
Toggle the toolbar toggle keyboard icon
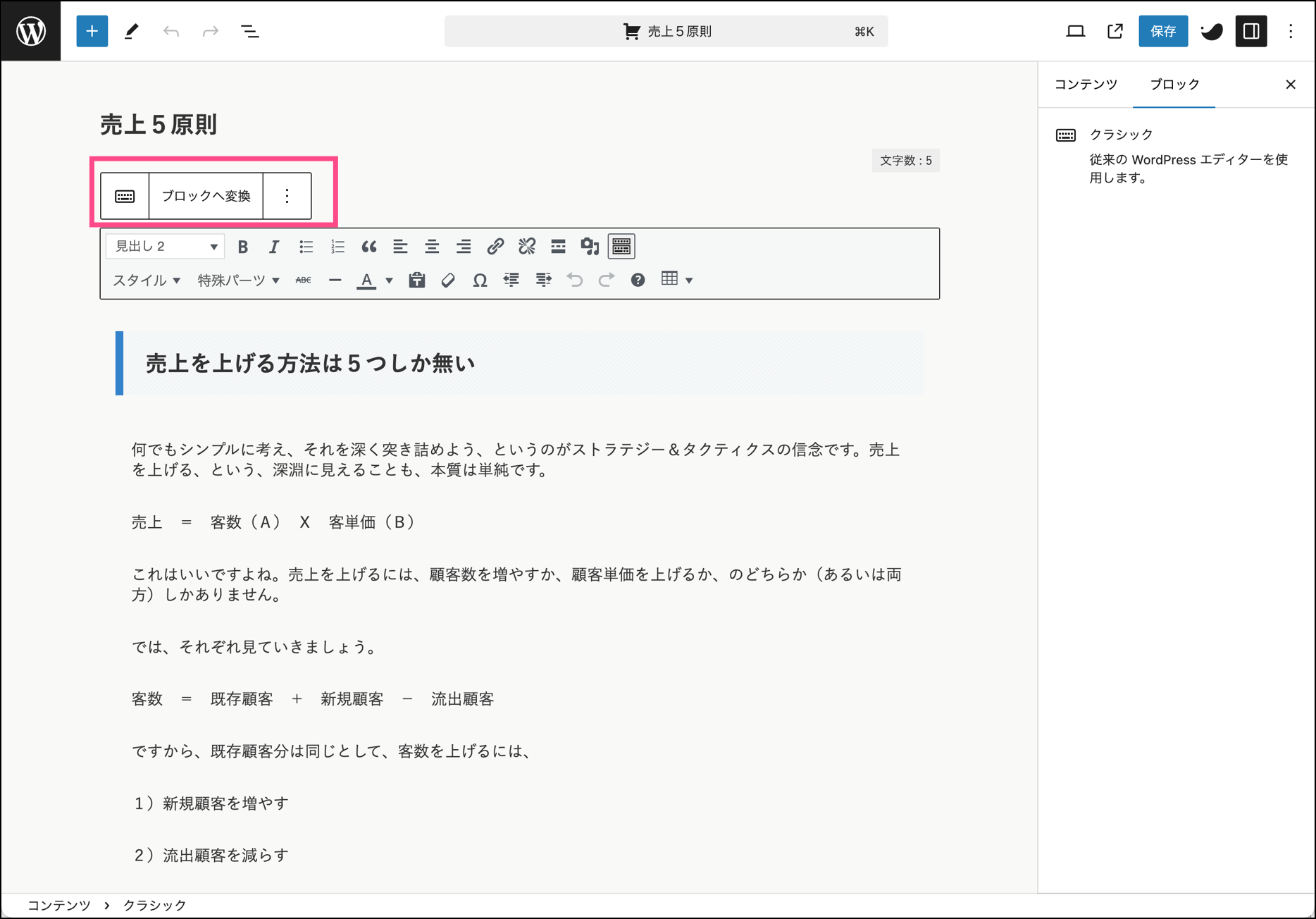(x=621, y=247)
